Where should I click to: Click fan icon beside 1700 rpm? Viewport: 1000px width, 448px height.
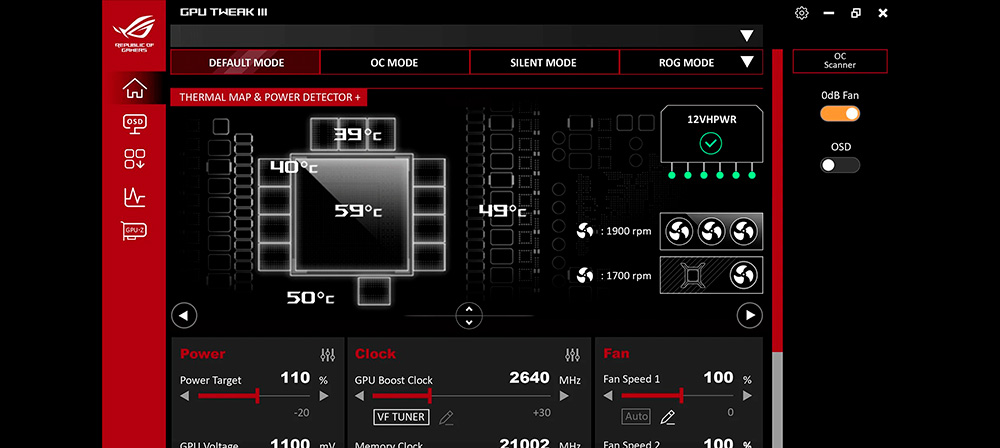click(x=584, y=276)
